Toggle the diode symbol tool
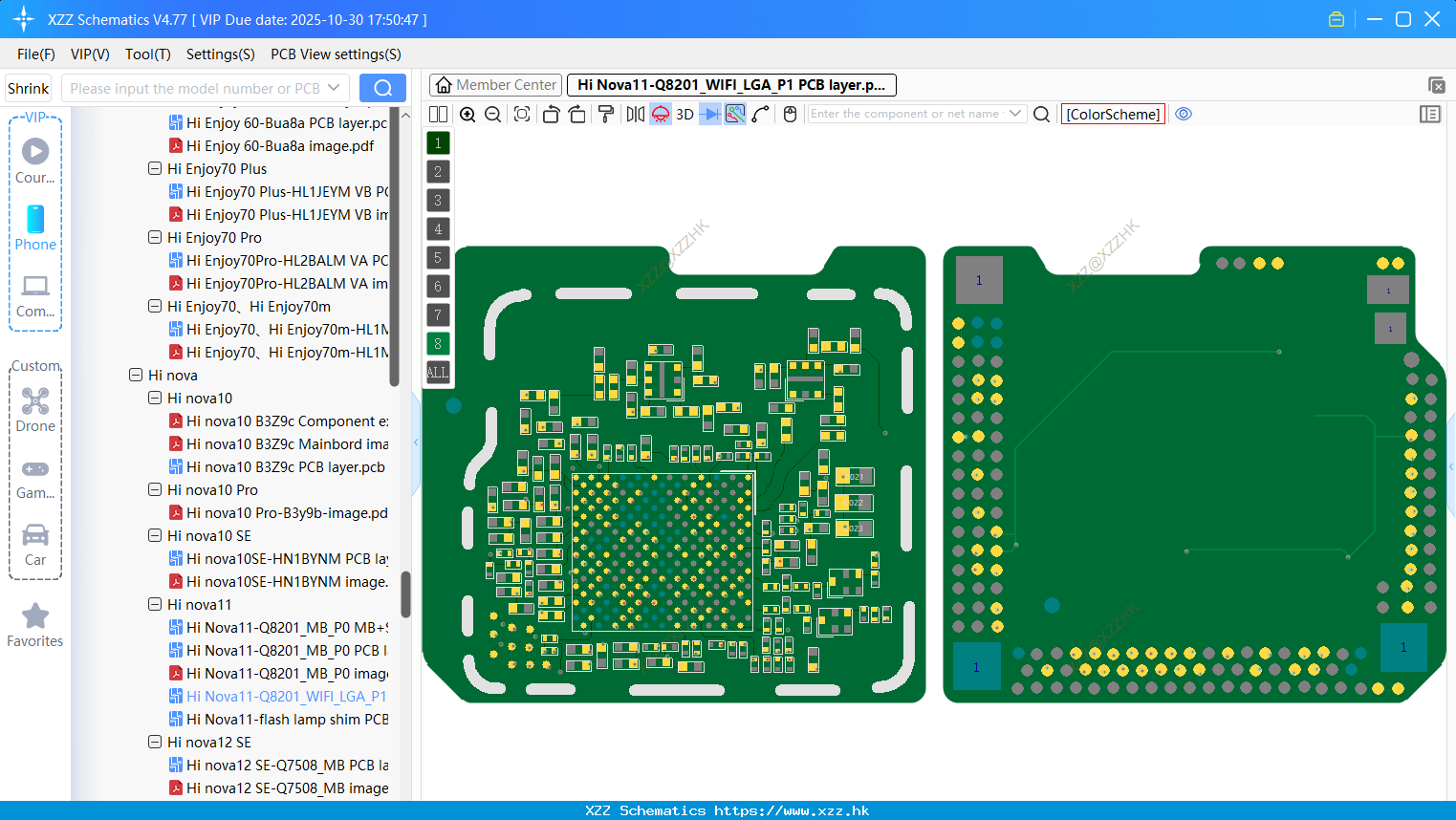The height and width of the screenshot is (820, 1456). click(710, 114)
